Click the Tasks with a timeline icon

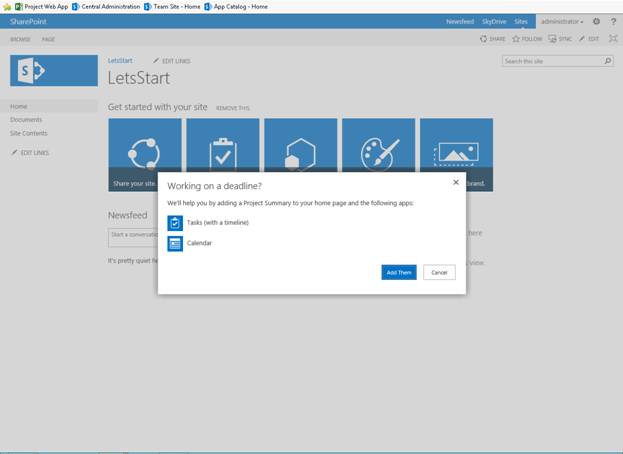[175, 223]
